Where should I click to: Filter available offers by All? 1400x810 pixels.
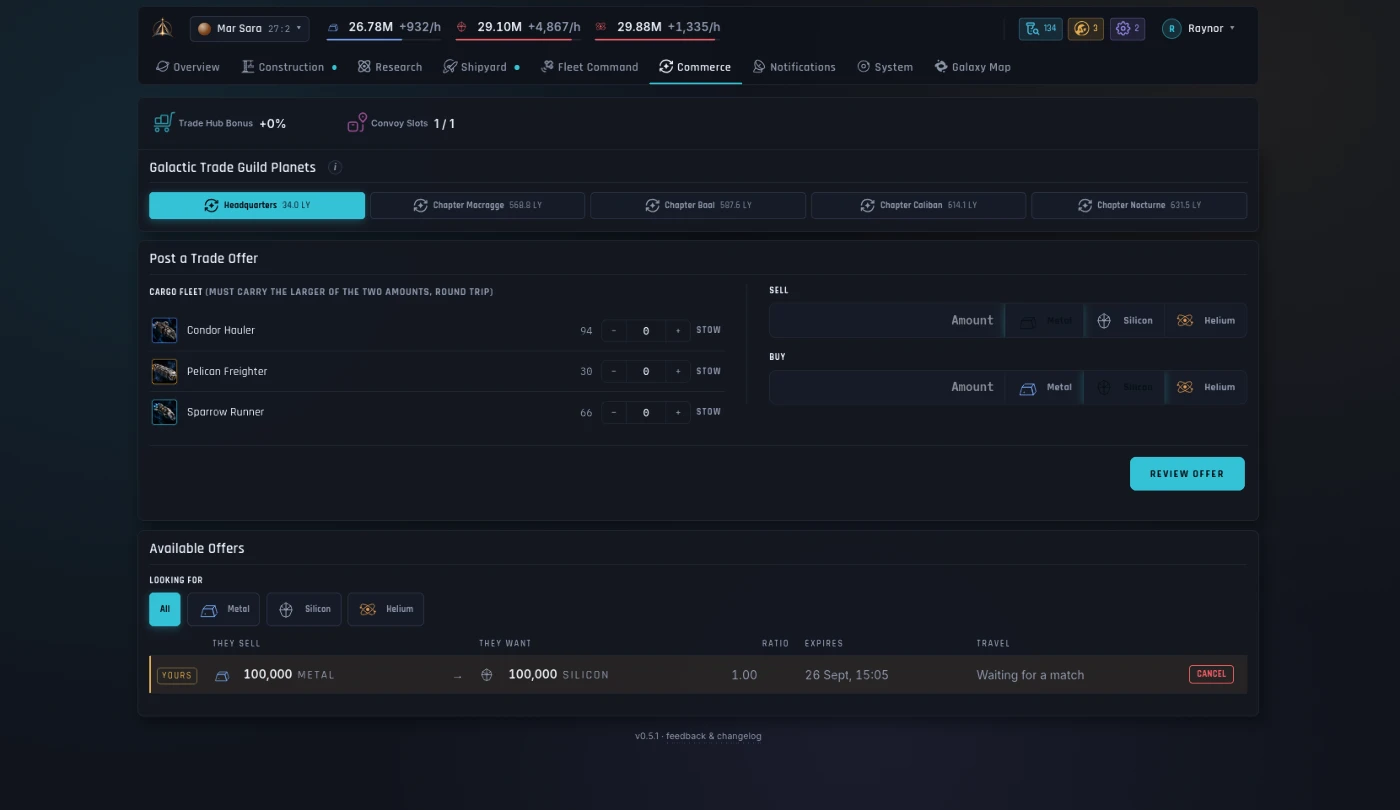pyautogui.click(x=165, y=609)
